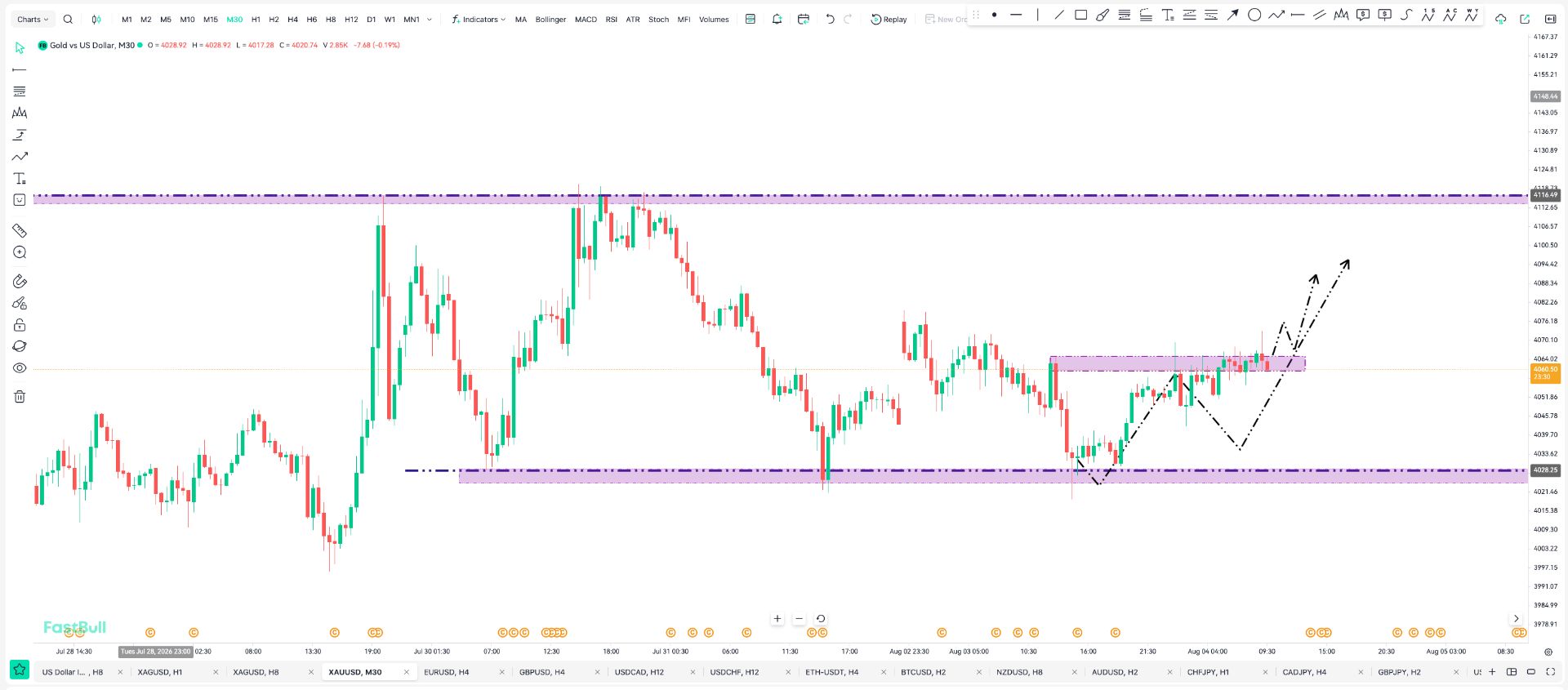The image size is (1568, 690).
Task: Toggle the Bollinger indicator
Action: [550, 20]
